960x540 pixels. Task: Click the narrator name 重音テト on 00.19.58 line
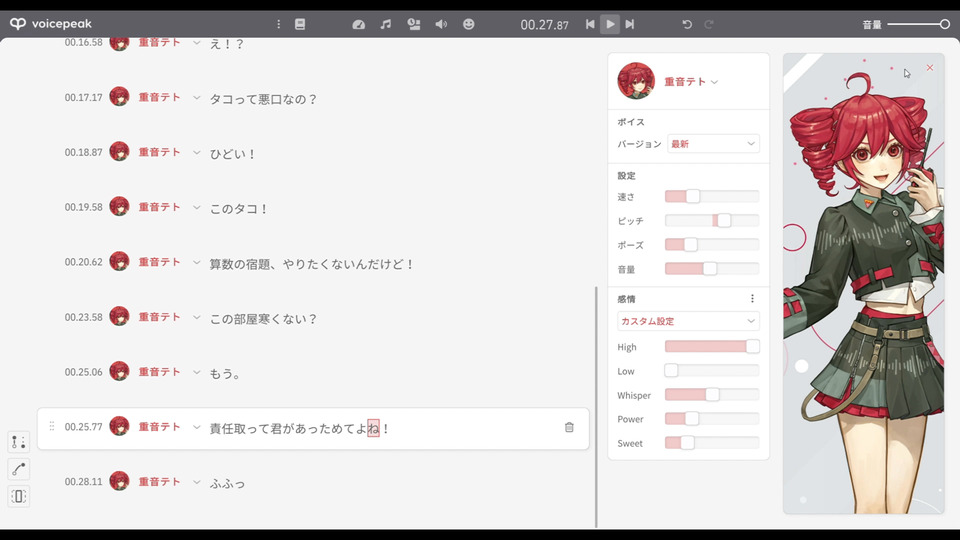(159, 207)
